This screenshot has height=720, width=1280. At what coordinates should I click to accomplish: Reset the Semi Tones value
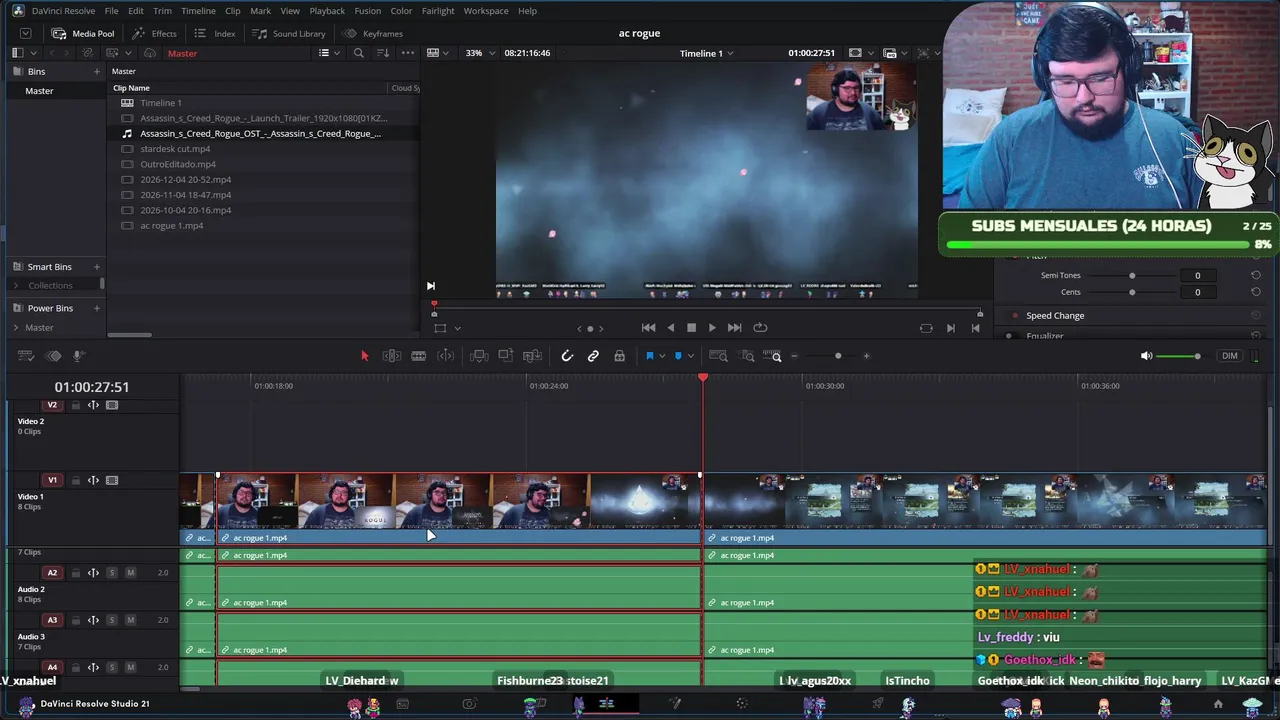point(1256,275)
